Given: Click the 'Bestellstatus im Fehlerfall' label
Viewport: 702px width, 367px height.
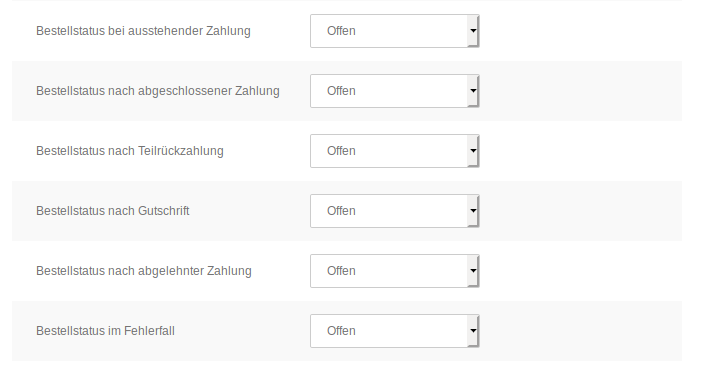Looking at the screenshot, I should tap(105, 331).
